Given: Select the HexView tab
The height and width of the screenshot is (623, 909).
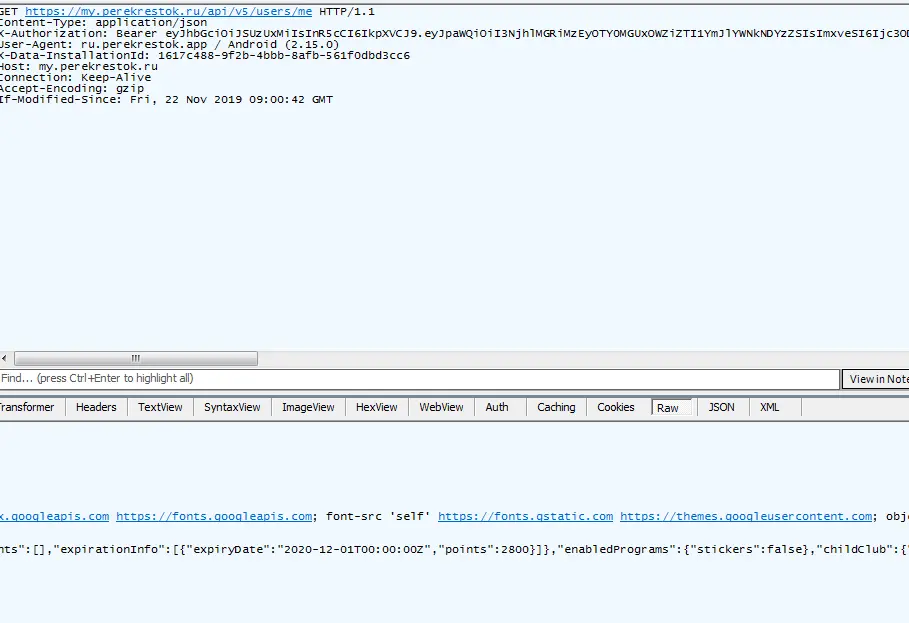Looking at the screenshot, I should pyautogui.click(x=377, y=407).
